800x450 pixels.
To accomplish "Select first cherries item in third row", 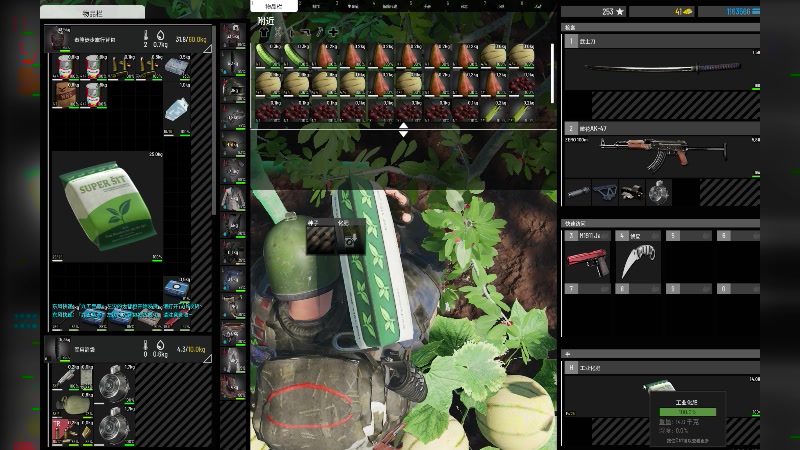I will click(268, 111).
